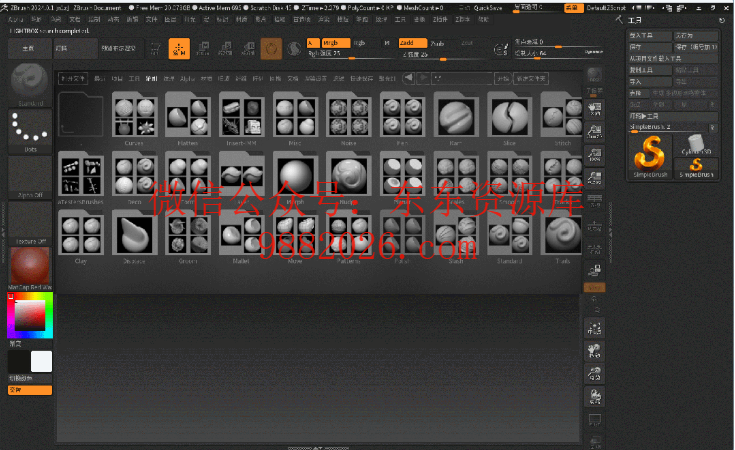Open the Alpha tab in LightBox

point(188,79)
